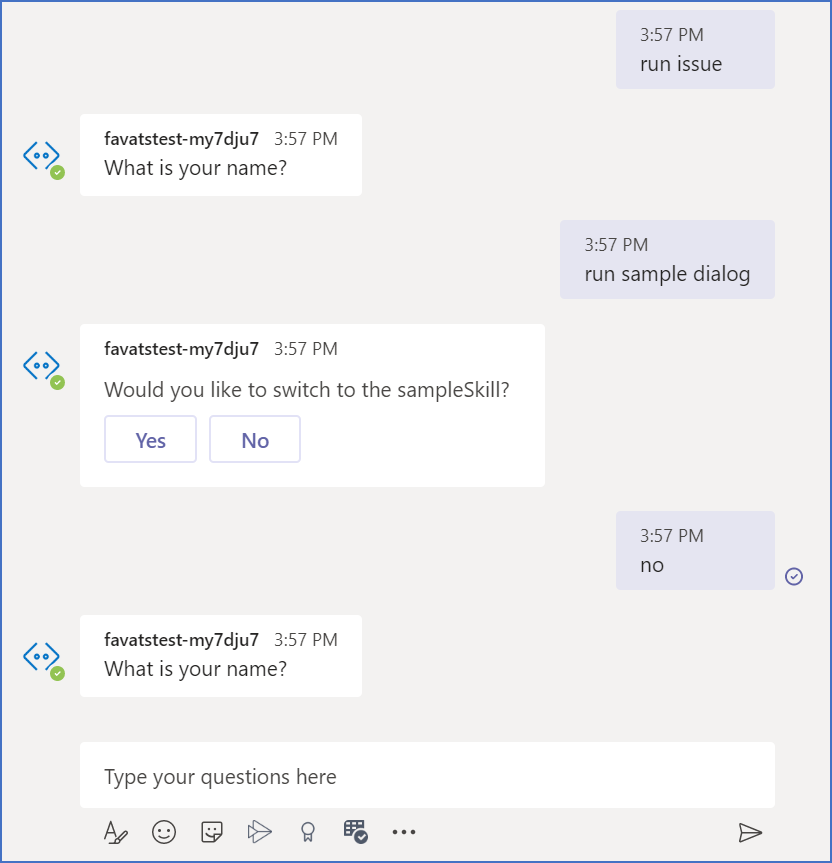Open the emoji picker
The height and width of the screenshot is (863, 832).
click(x=163, y=831)
